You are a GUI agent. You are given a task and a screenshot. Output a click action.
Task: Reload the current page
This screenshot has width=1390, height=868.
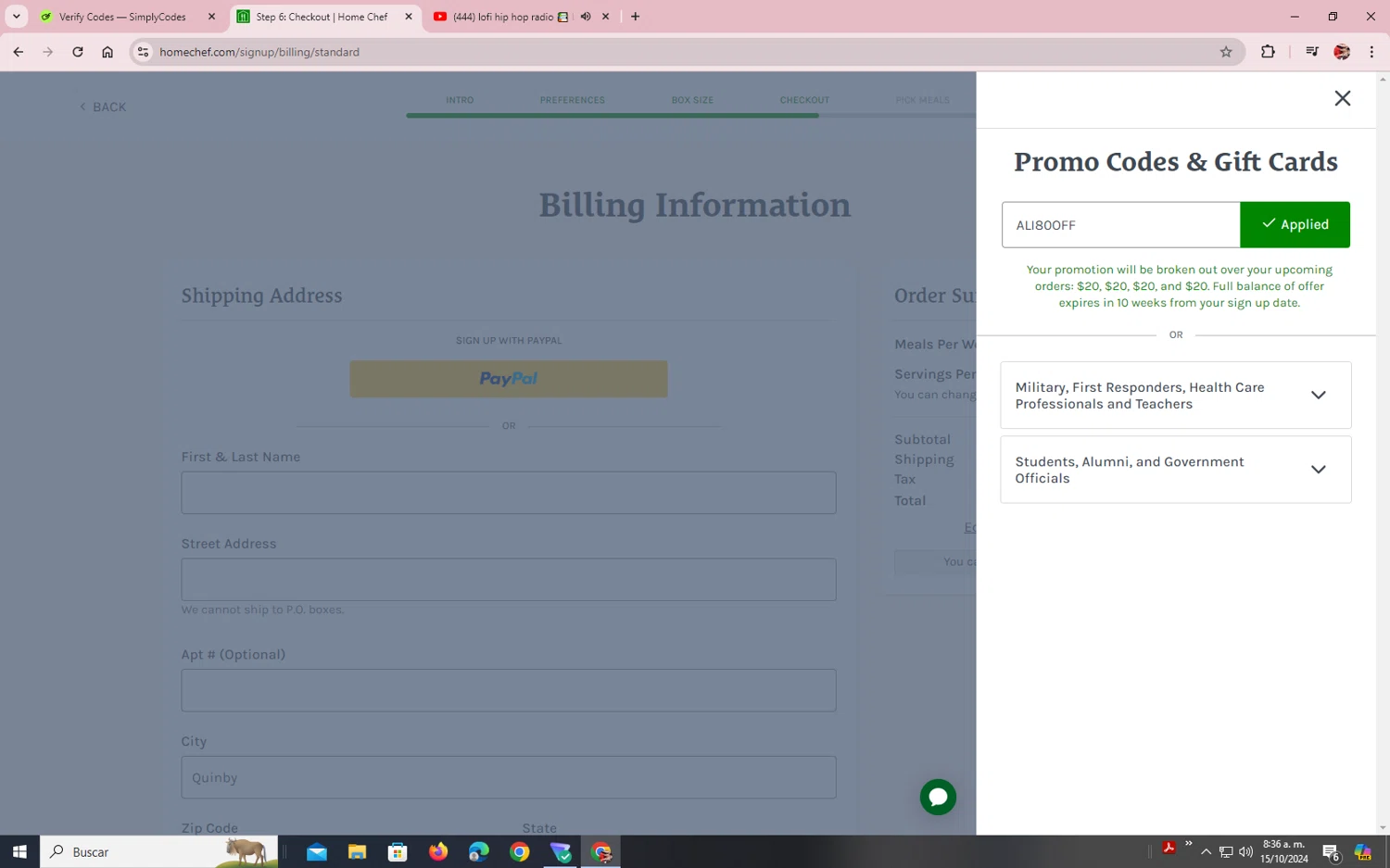(x=78, y=52)
